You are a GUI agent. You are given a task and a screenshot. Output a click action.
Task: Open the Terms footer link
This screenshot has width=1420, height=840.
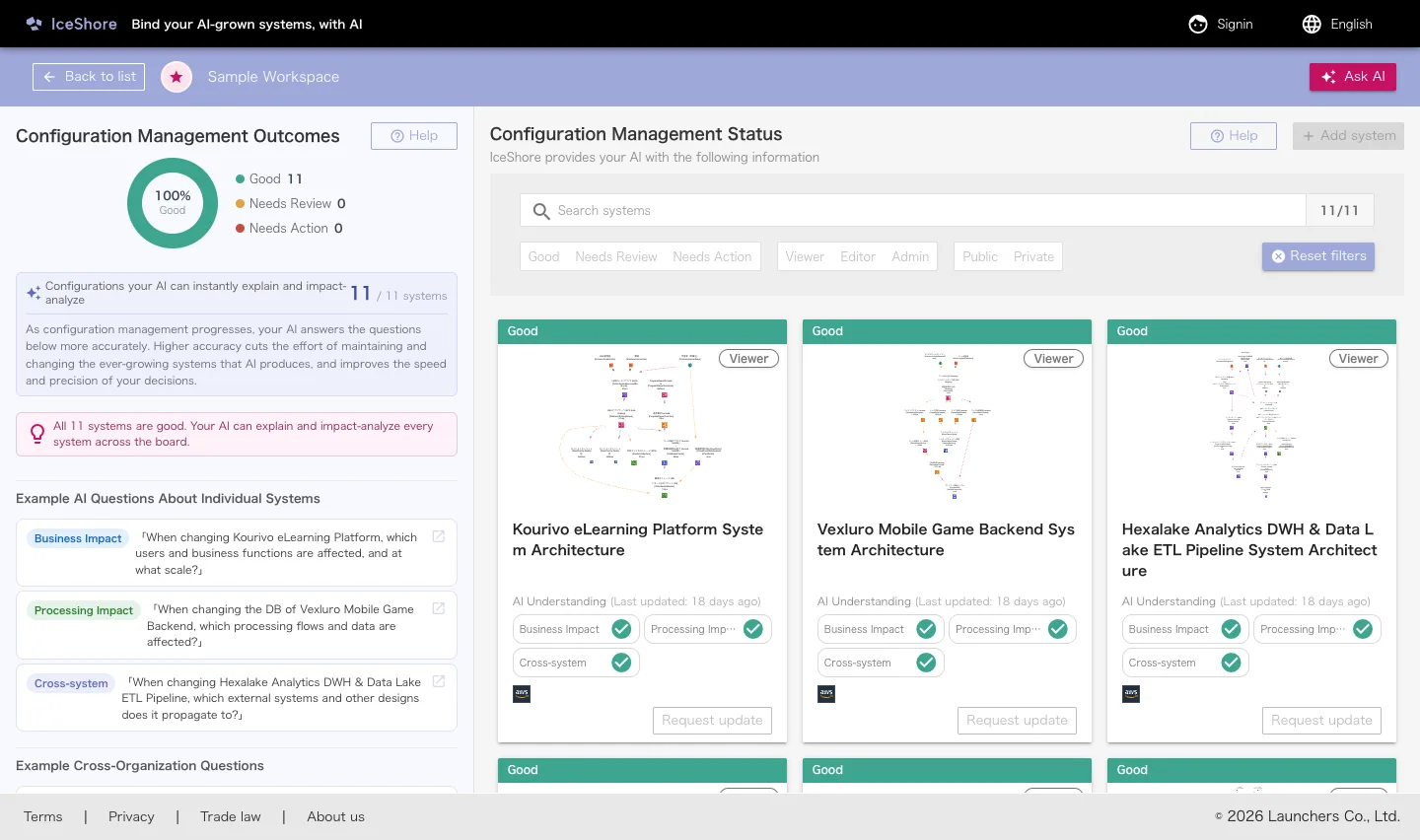(43, 816)
